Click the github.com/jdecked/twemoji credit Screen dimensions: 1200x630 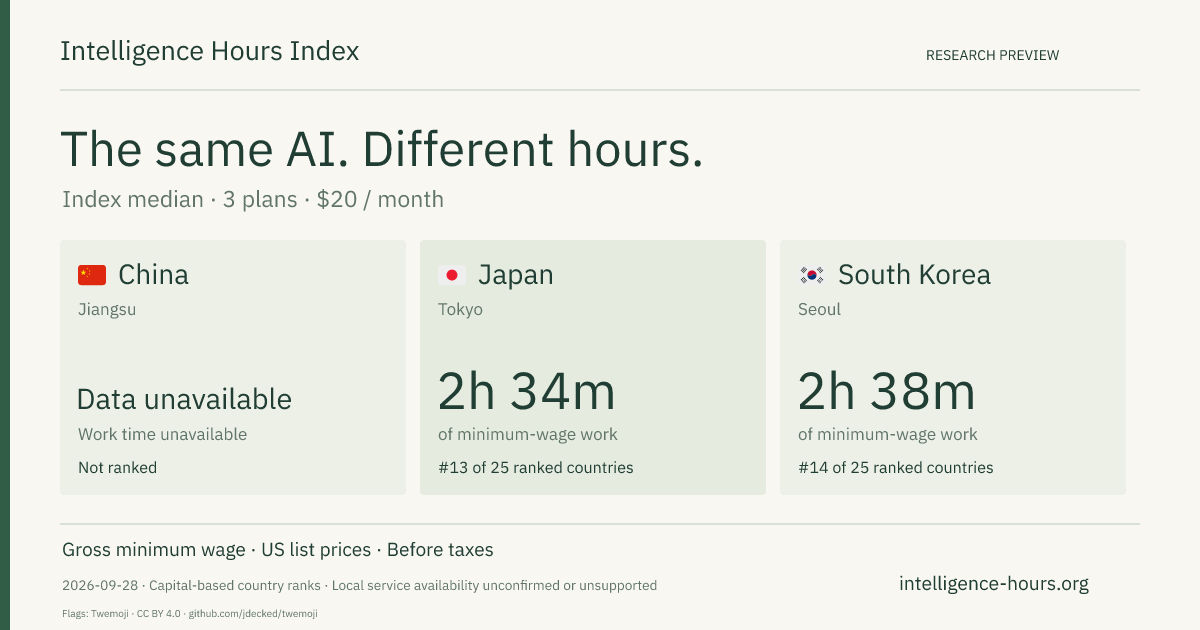point(253,613)
